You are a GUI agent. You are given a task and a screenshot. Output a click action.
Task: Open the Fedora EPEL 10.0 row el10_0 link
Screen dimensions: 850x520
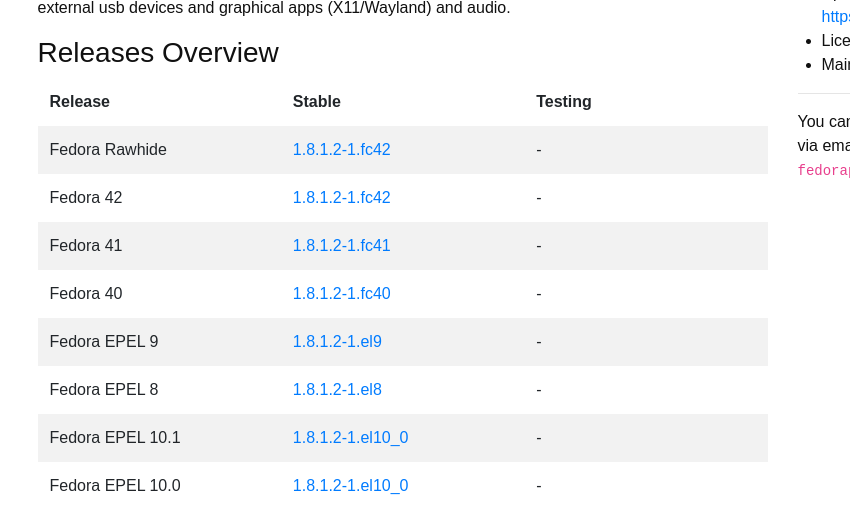(350, 486)
